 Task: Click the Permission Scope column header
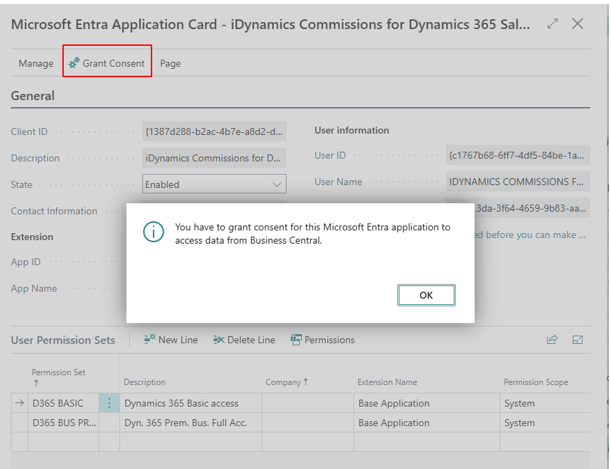click(x=536, y=382)
